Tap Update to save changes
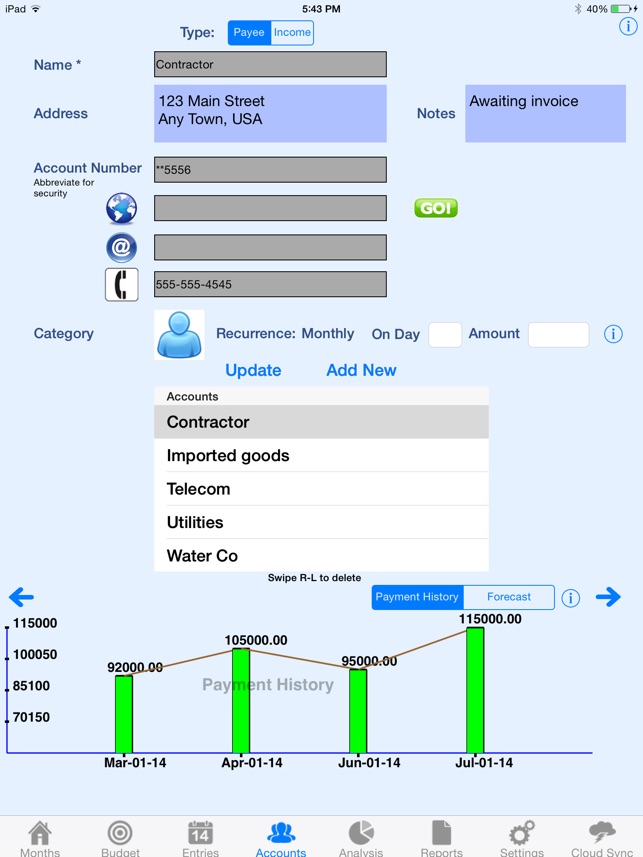This screenshot has width=643, height=857. tap(253, 370)
